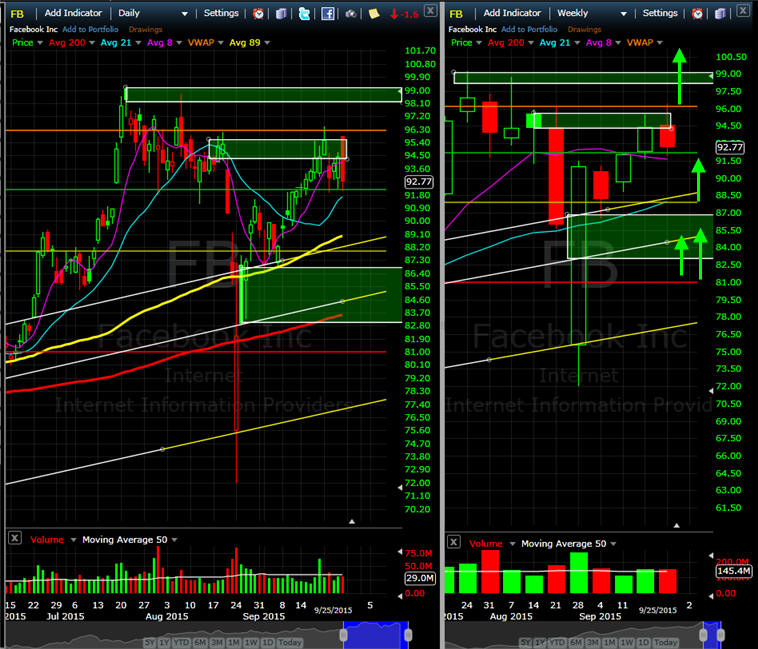The image size is (758, 649).
Task: Open Drawings in Weekly chart
Action: click(584, 29)
